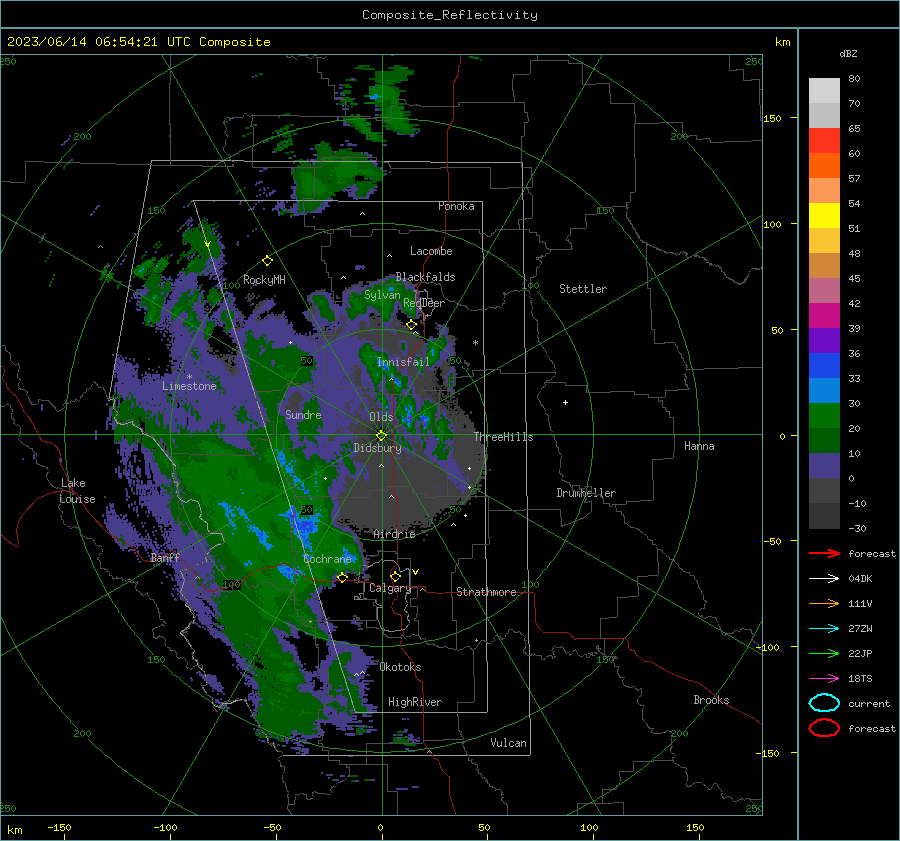Screen dimensions: 900x841
Task: Click the Olds label
Action: [381, 417]
